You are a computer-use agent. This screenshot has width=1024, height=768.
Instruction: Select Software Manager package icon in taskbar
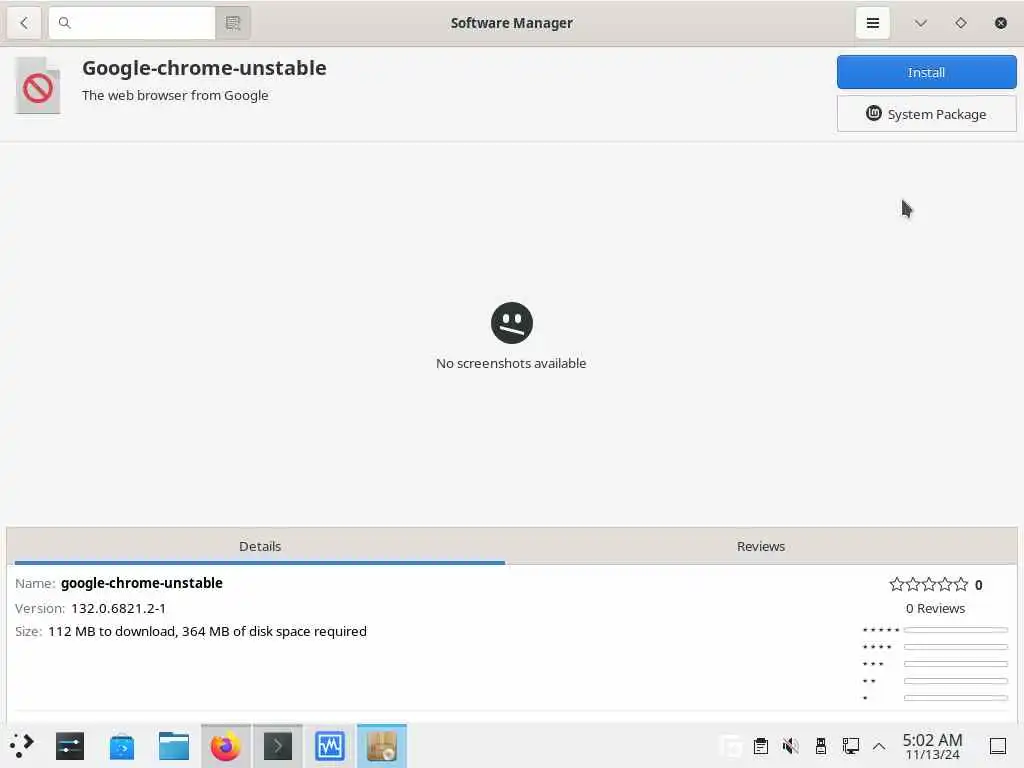click(382, 746)
